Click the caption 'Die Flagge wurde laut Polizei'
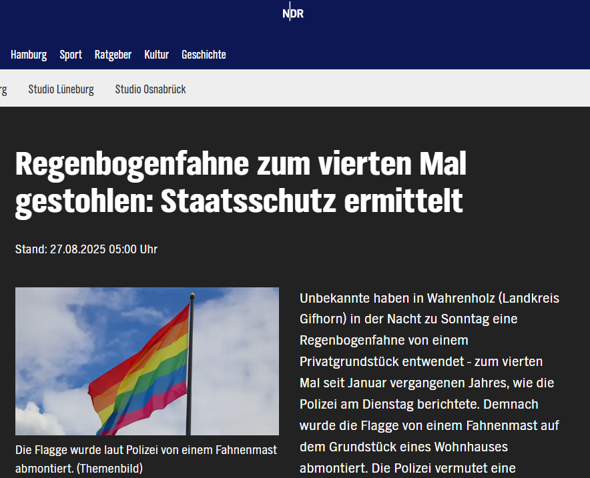This screenshot has height=478, width=590. [x=146, y=459]
